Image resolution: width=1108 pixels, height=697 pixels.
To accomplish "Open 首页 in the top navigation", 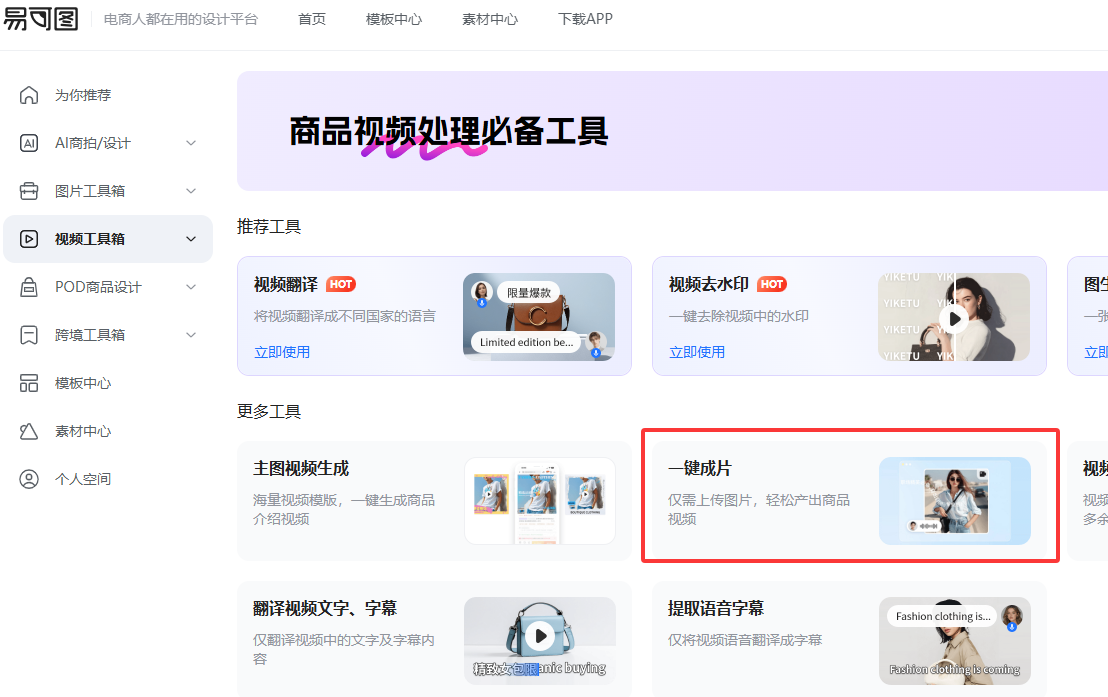I will pos(312,19).
